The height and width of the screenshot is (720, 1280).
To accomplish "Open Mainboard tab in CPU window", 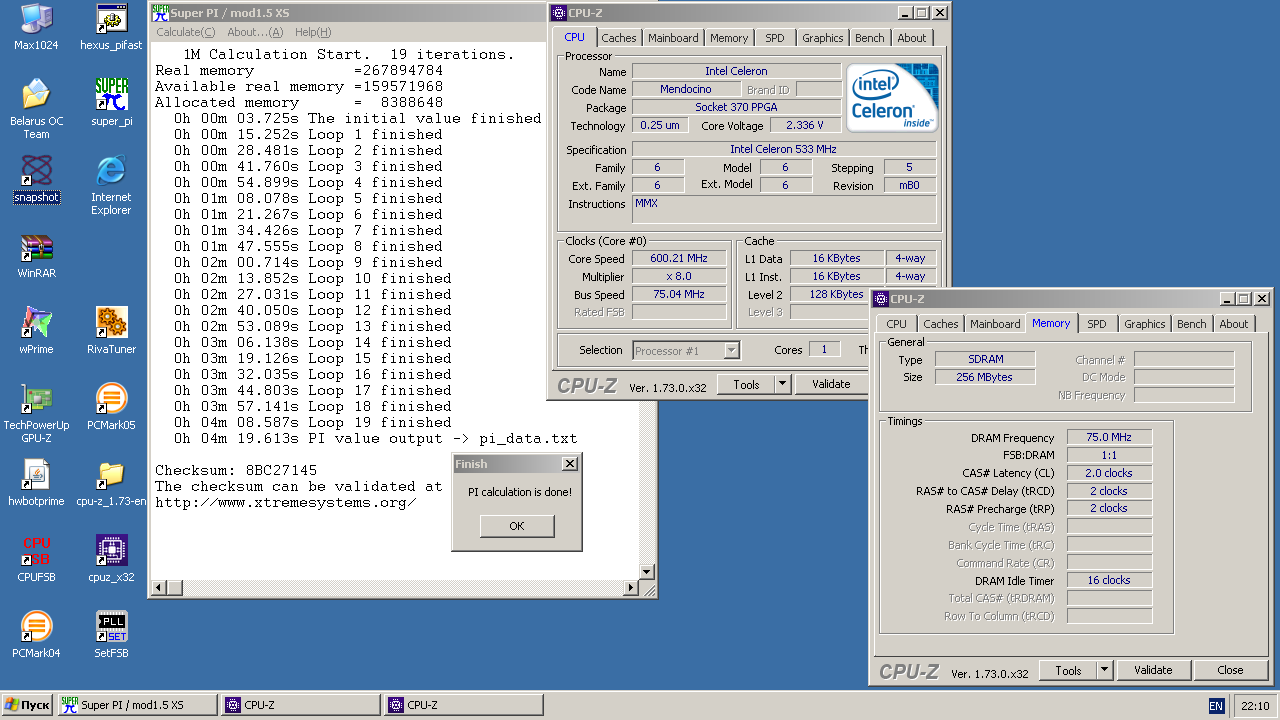I will click(x=673, y=38).
